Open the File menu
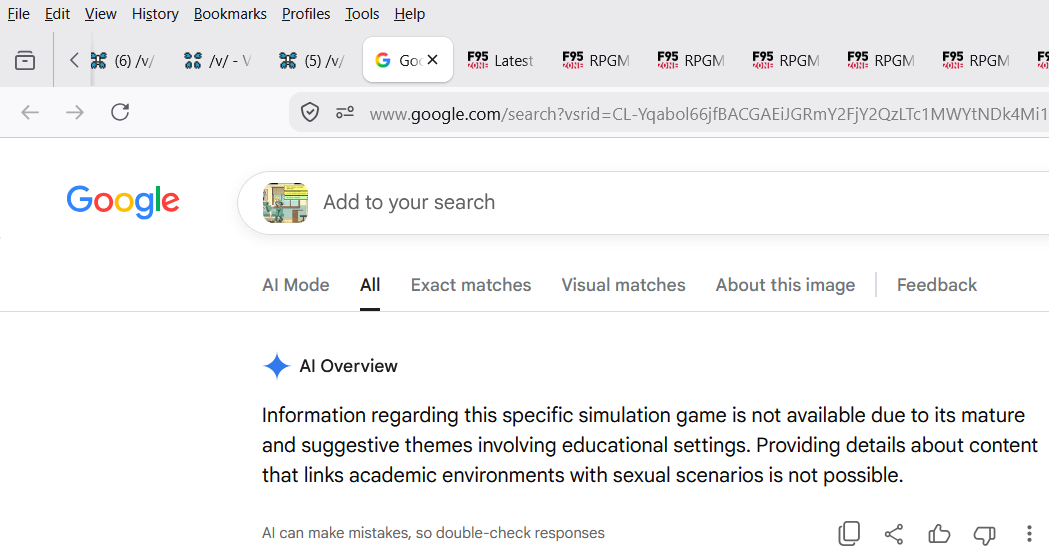This screenshot has height=555, width=1049. pyautogui.click(x=18, y=14)
